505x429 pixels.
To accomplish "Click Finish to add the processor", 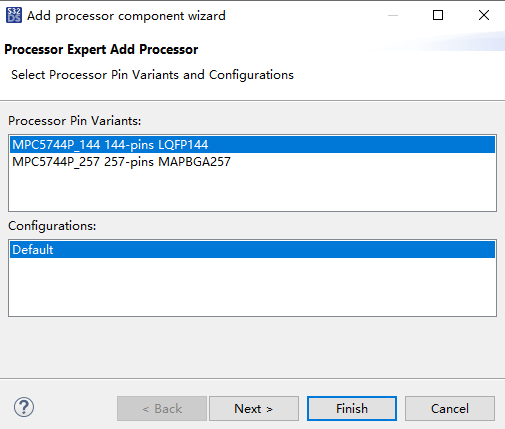I will 352,408.
